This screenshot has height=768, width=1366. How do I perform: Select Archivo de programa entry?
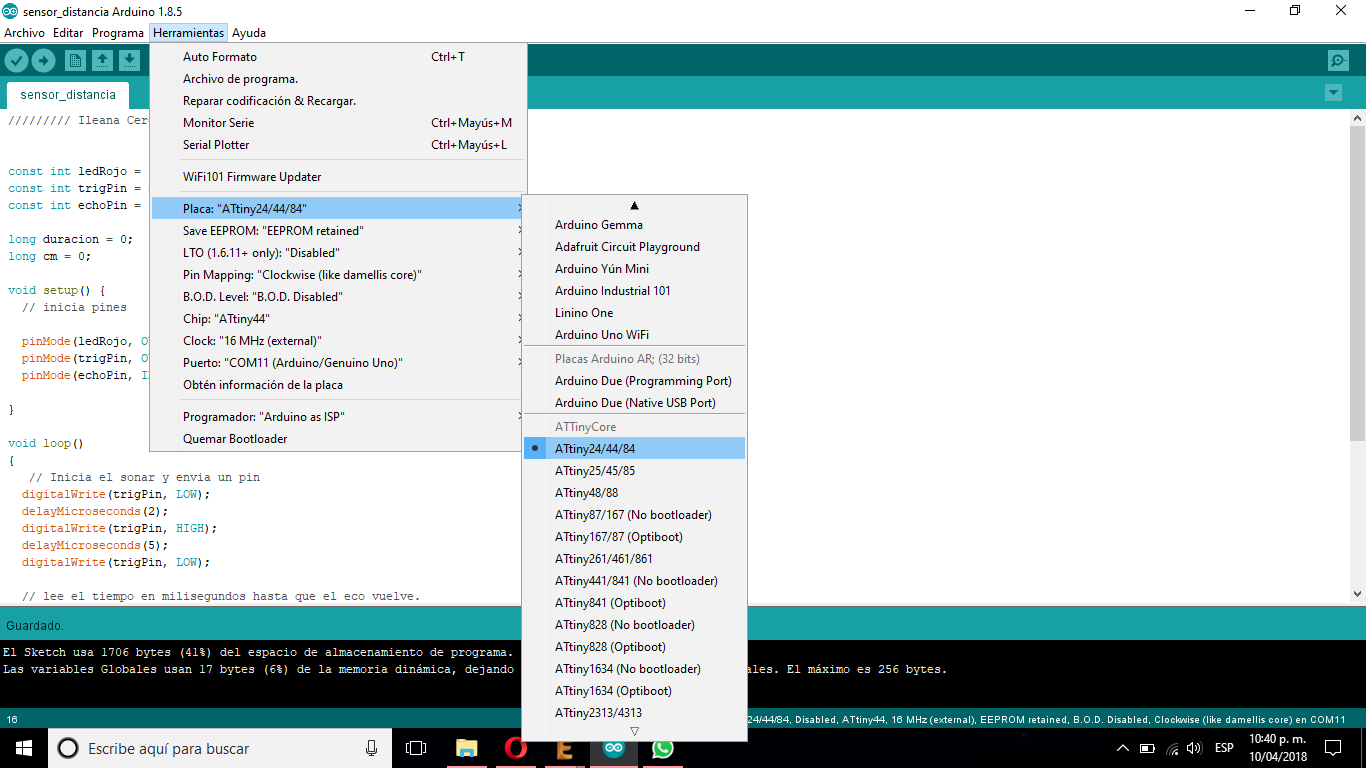coord(338,79)
